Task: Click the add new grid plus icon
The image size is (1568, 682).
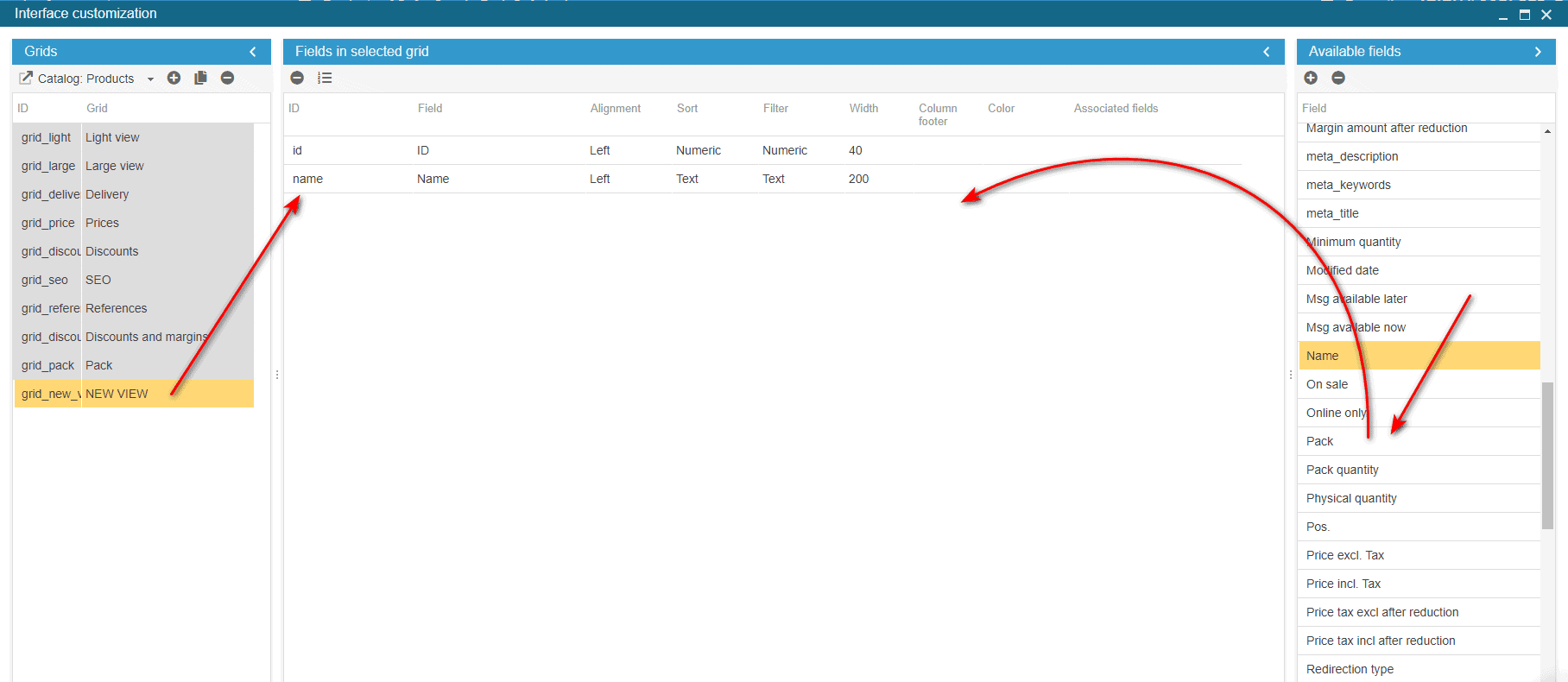Action: 174,78
